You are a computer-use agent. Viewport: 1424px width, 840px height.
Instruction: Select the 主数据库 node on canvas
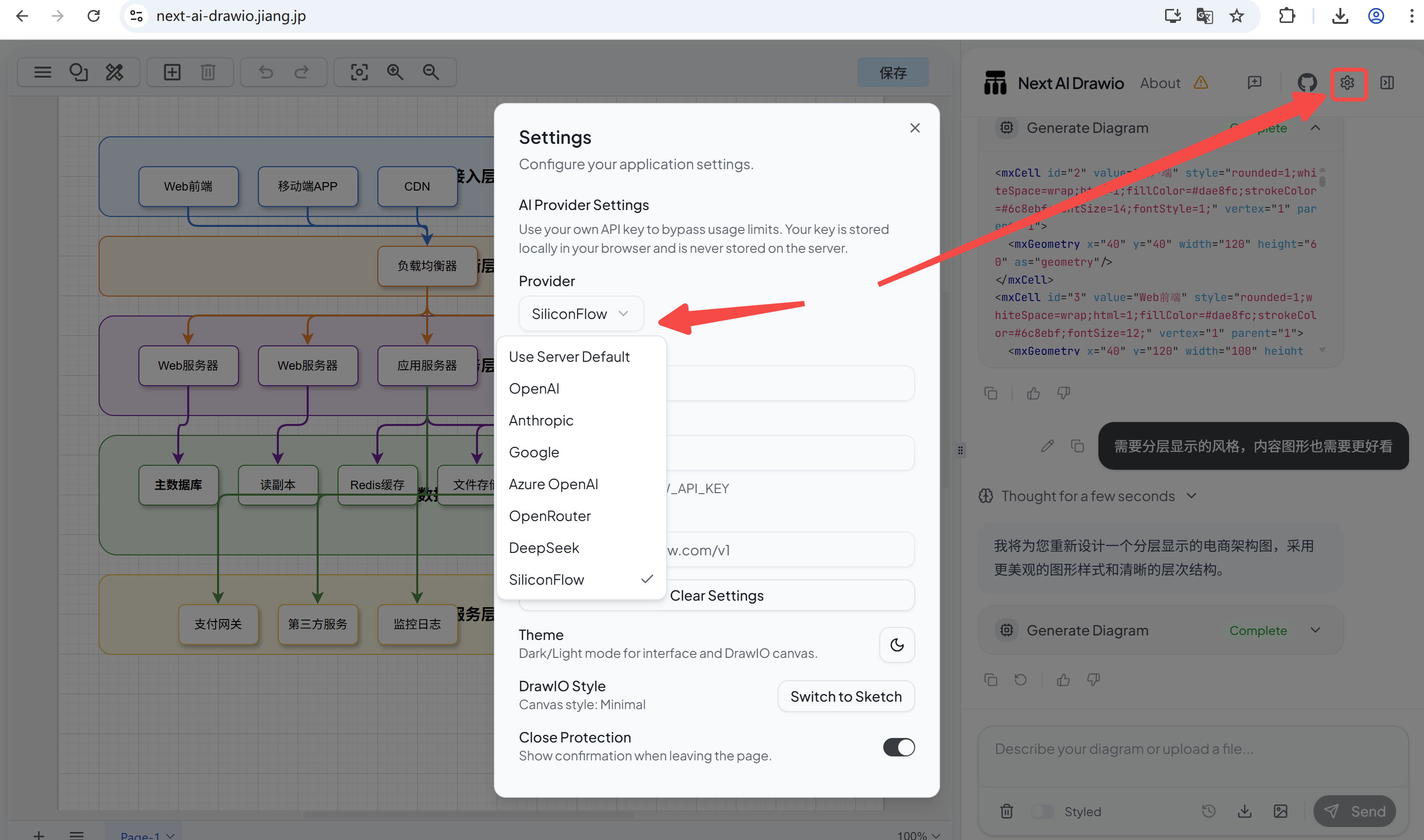(178, 485)
